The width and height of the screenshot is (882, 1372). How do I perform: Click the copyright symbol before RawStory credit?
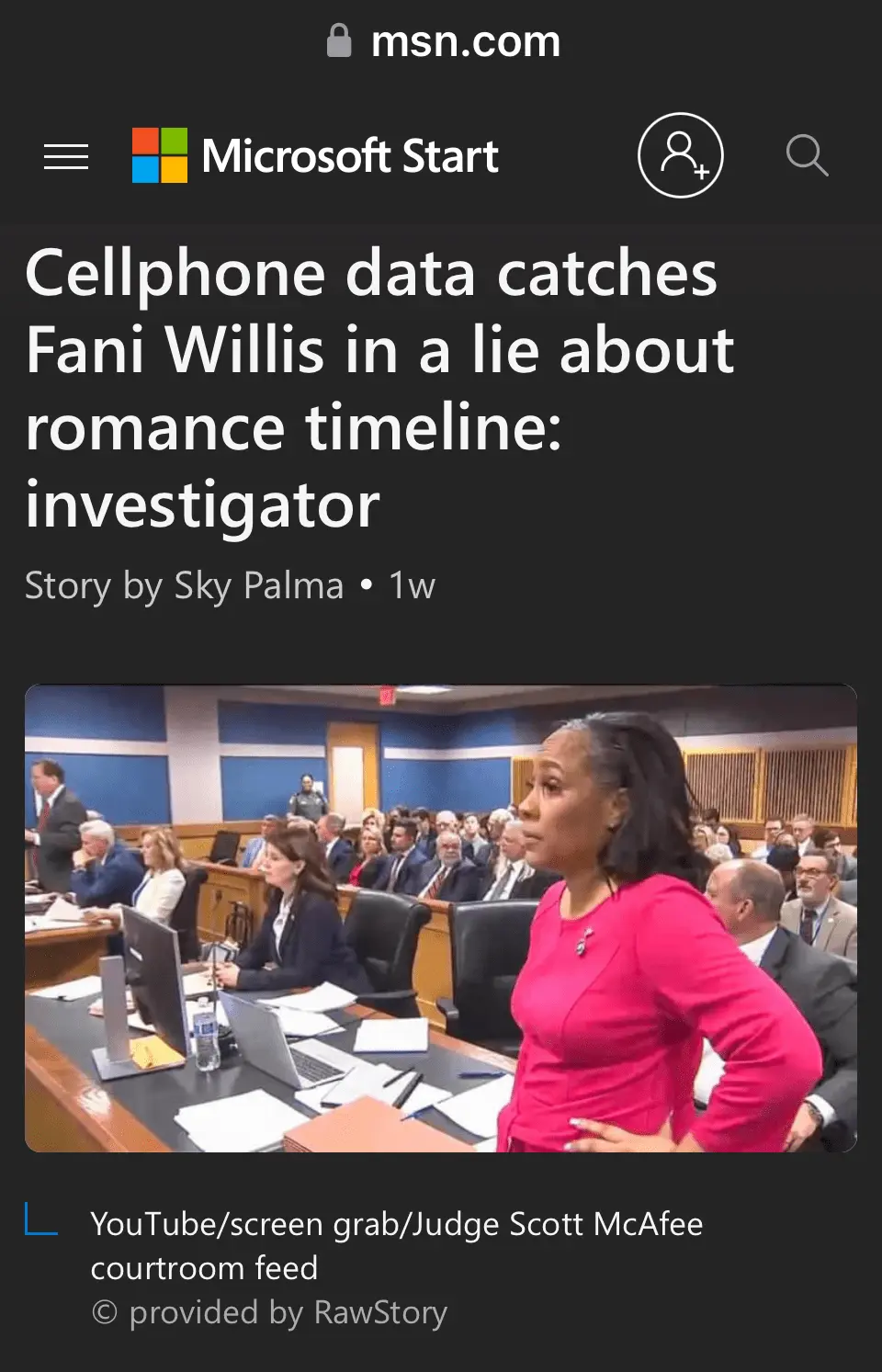[105, 1312]
